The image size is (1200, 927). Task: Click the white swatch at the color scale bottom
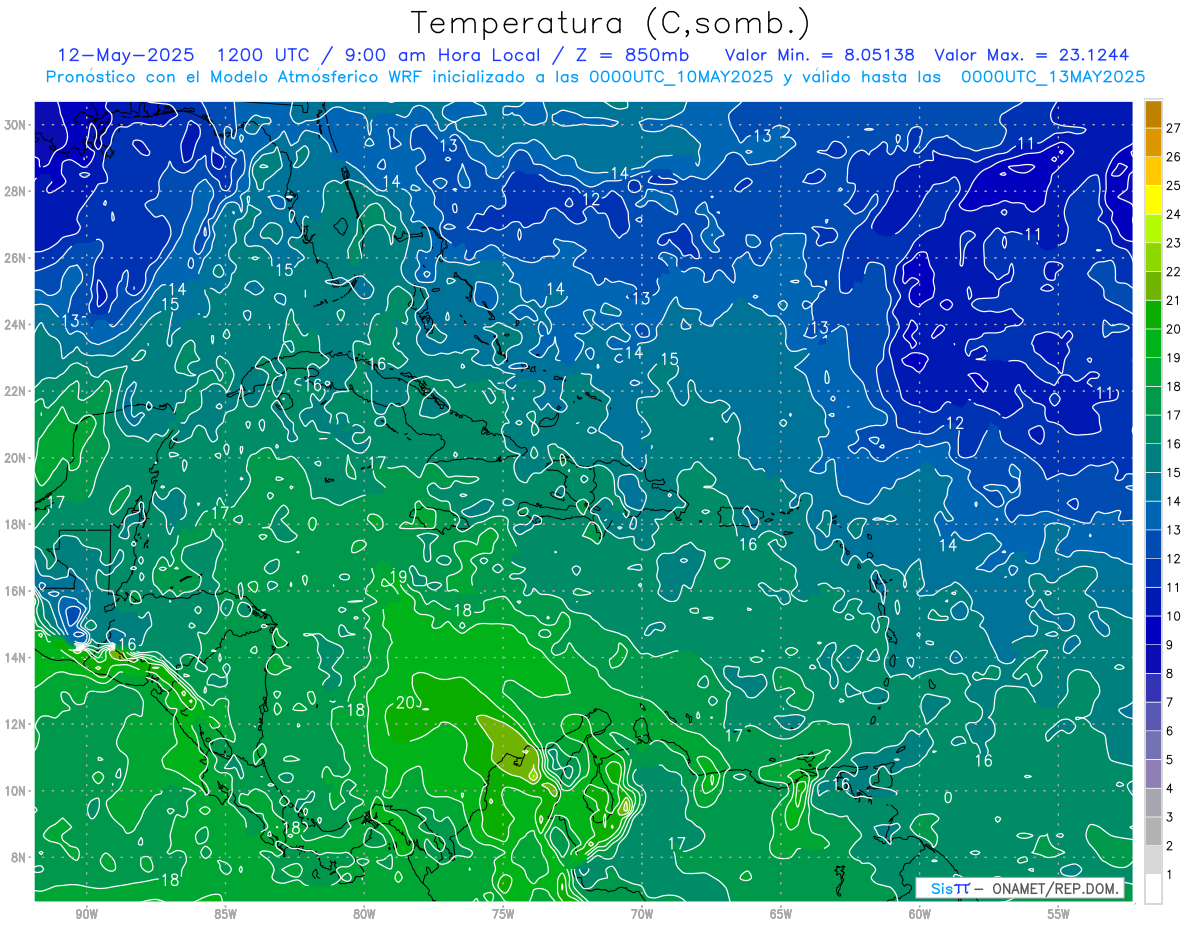(x=1153, y=889)
